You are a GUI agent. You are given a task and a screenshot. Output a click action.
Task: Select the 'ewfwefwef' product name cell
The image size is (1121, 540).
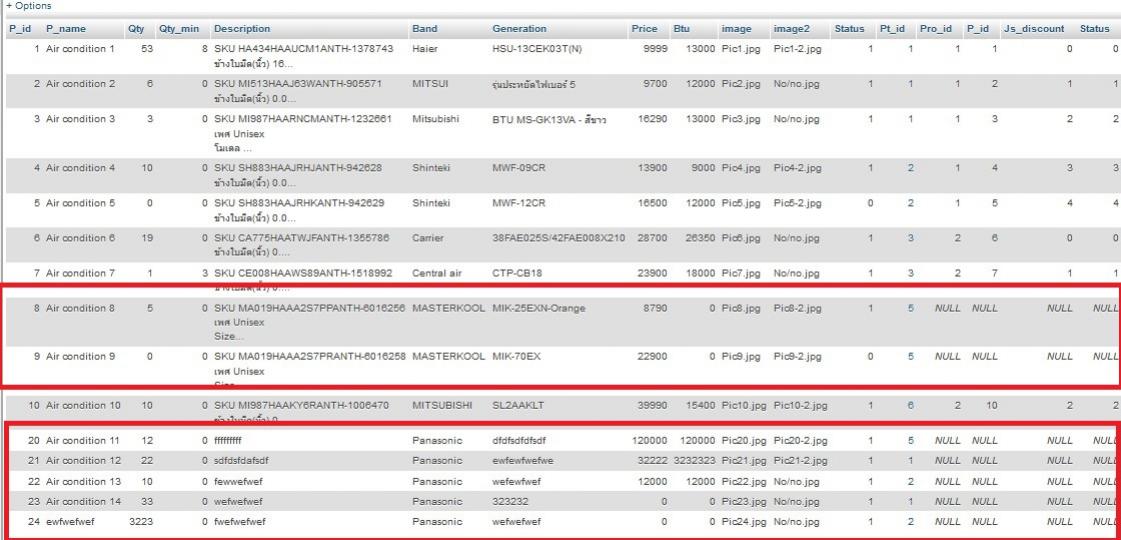(x=70, y=522)
